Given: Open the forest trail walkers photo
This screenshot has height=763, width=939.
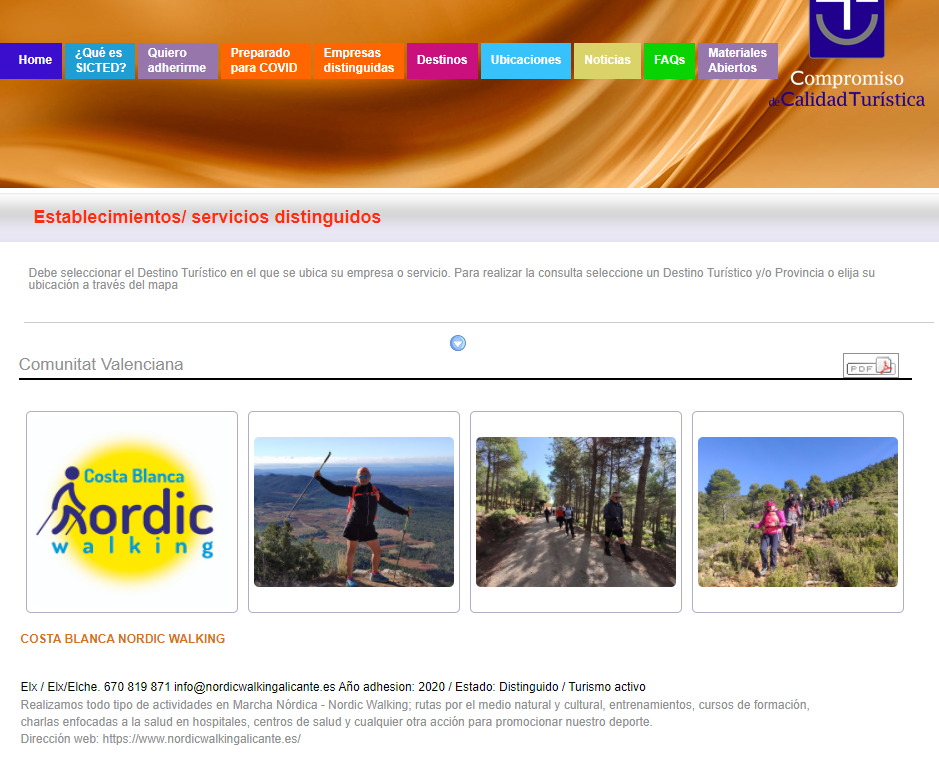Looking at the screenshot, I should click(576, 512).
